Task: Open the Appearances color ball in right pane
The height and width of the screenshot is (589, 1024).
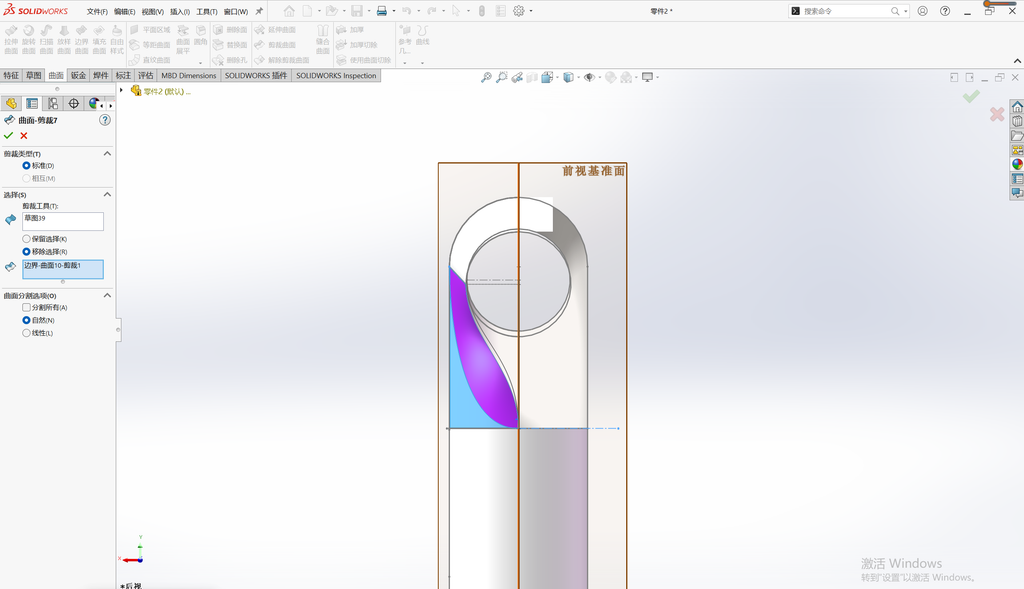Action: [1017, 164]
